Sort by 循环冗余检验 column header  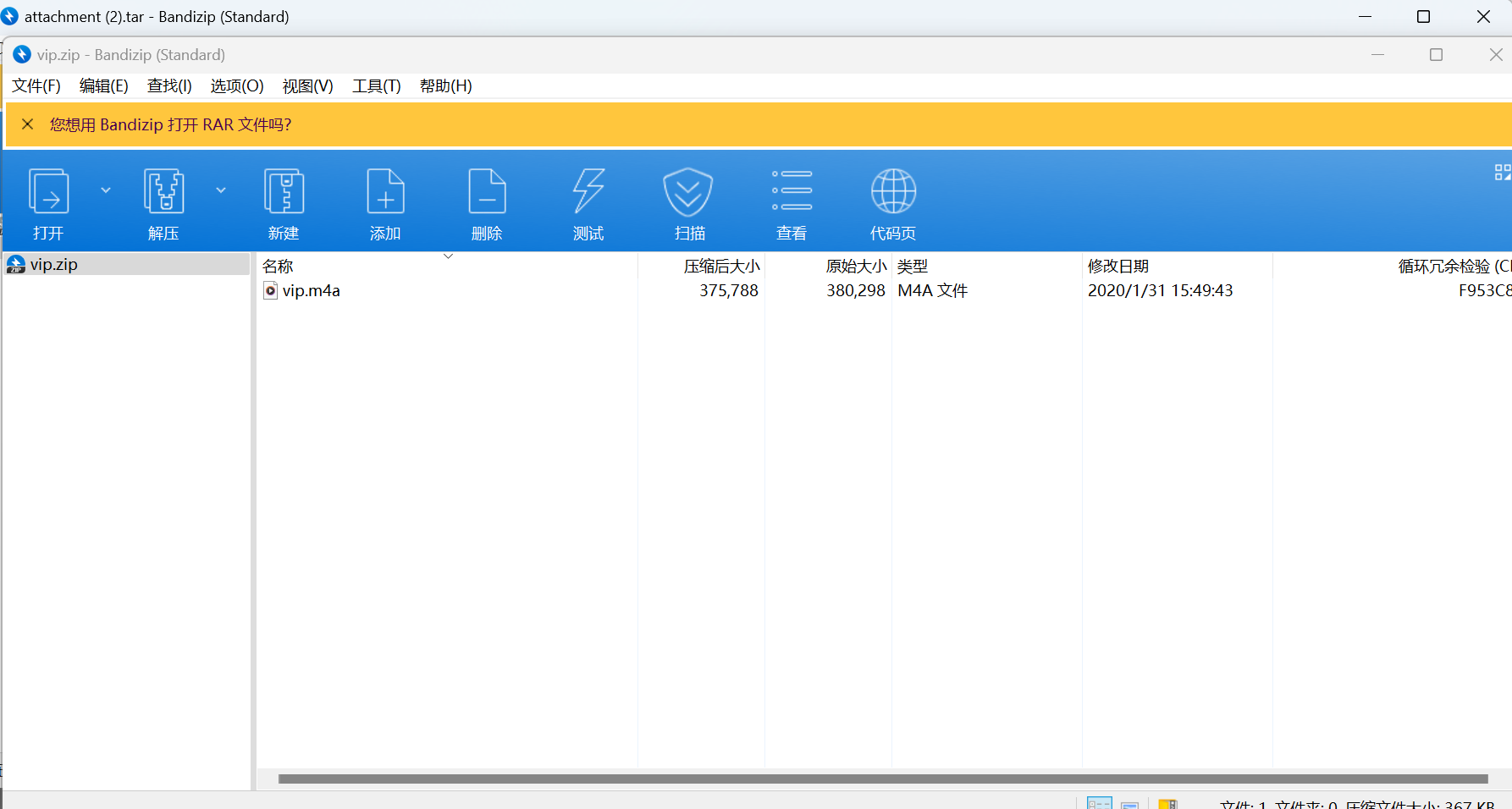click(x=1454, y=267)
